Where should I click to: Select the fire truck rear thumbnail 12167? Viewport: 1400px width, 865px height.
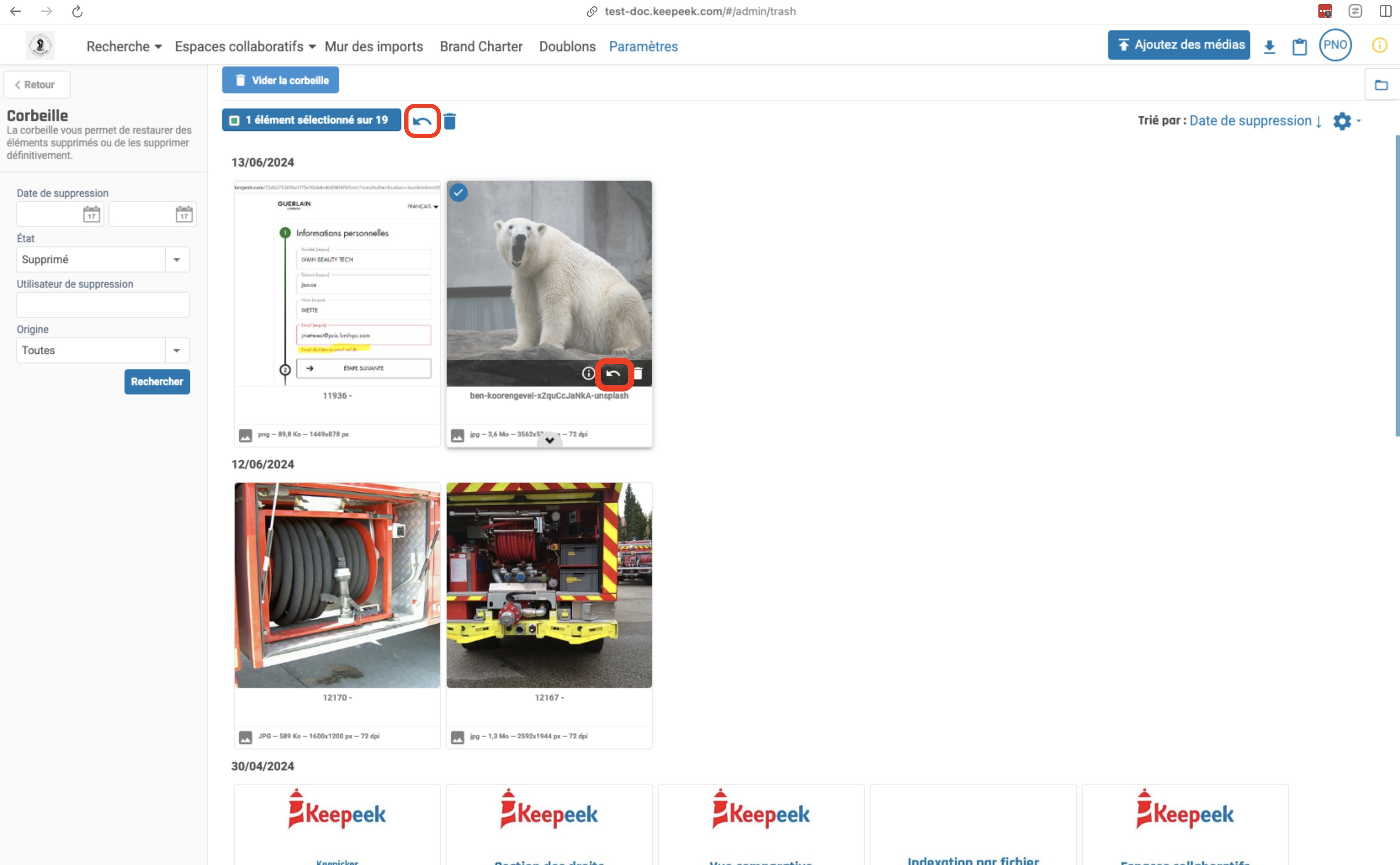(x=549, y=585)
